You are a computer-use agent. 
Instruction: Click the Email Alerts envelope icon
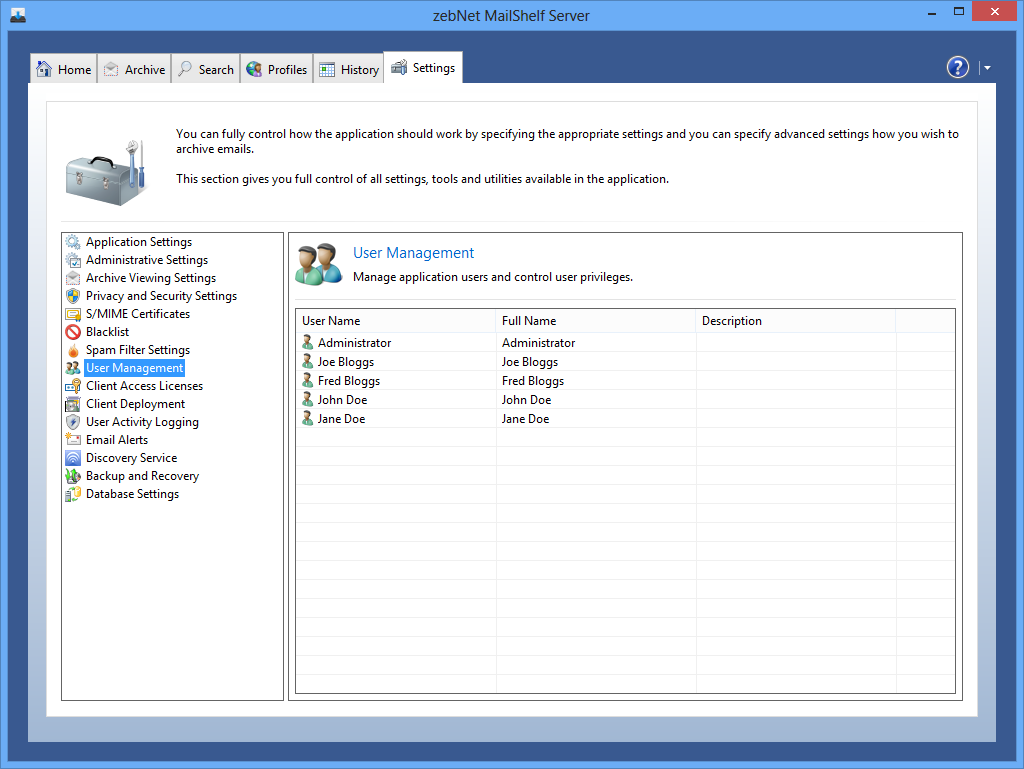pyautogui.click(x=73, y=440)
